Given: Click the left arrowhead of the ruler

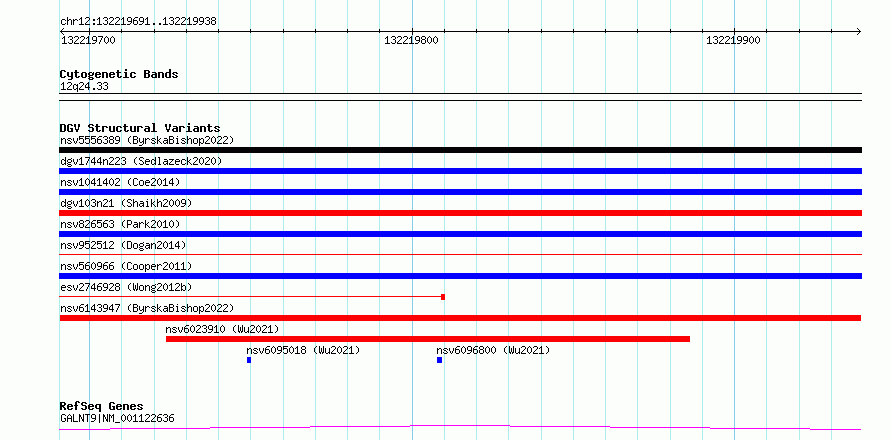Looking at the screenshot, I should (62, 31).
